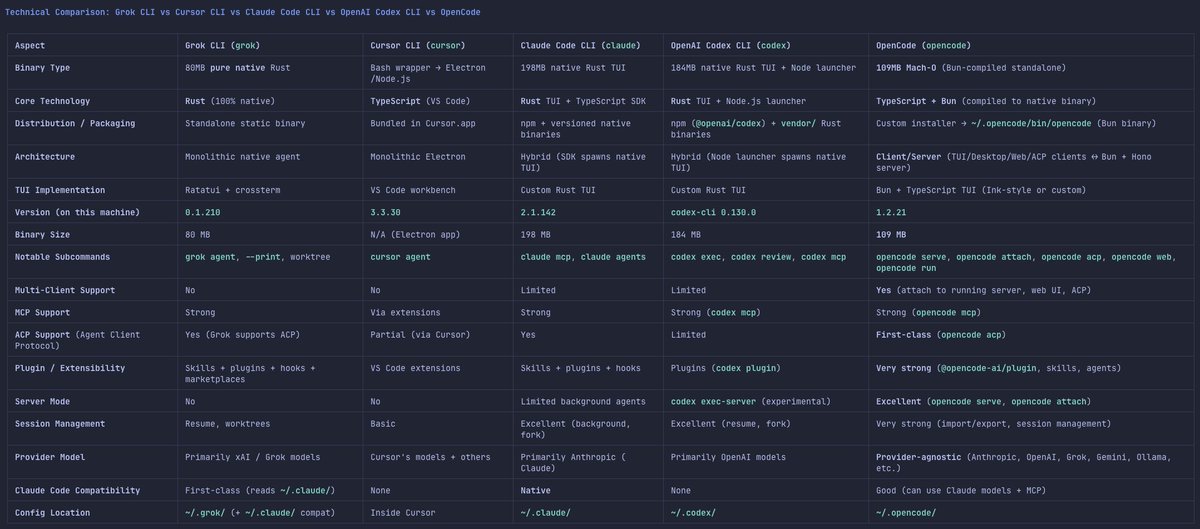The width and height of the screenshot is (1200, 529).
Task: Click 'Primarily xAI / Grok models' cell
Action: tap(253, 457)
